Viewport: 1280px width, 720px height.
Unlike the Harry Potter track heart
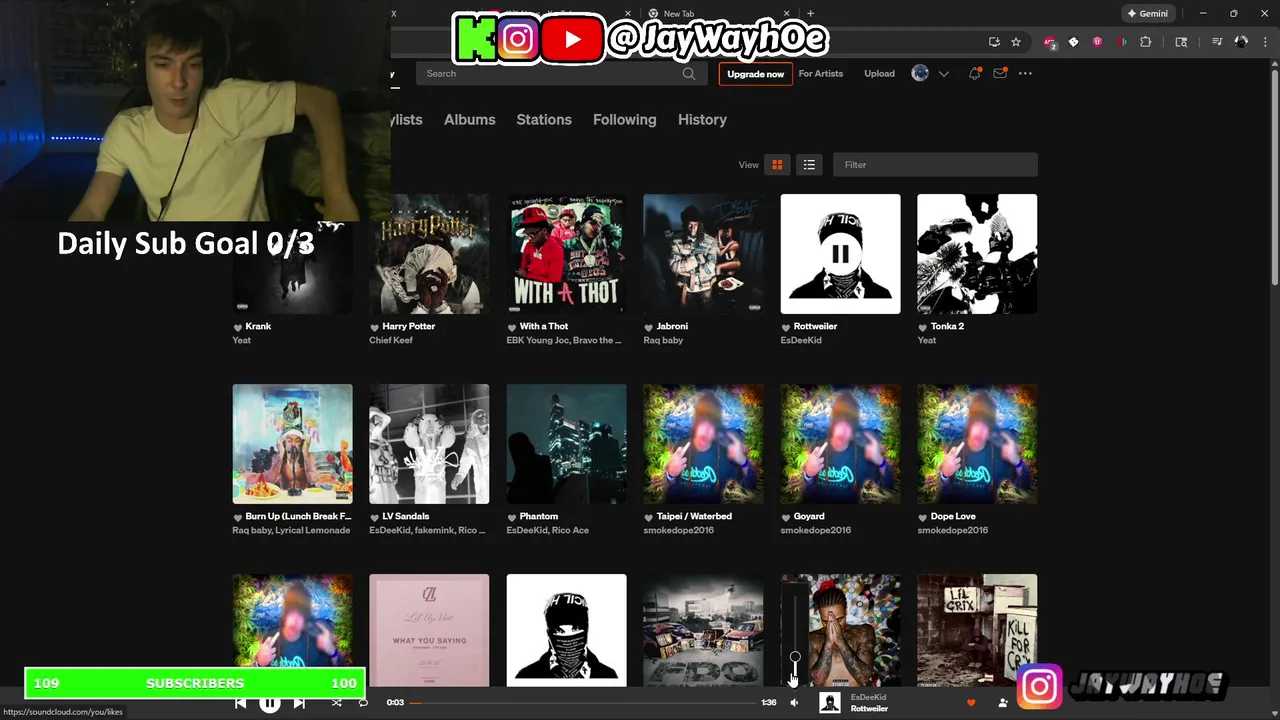[374, 327]
